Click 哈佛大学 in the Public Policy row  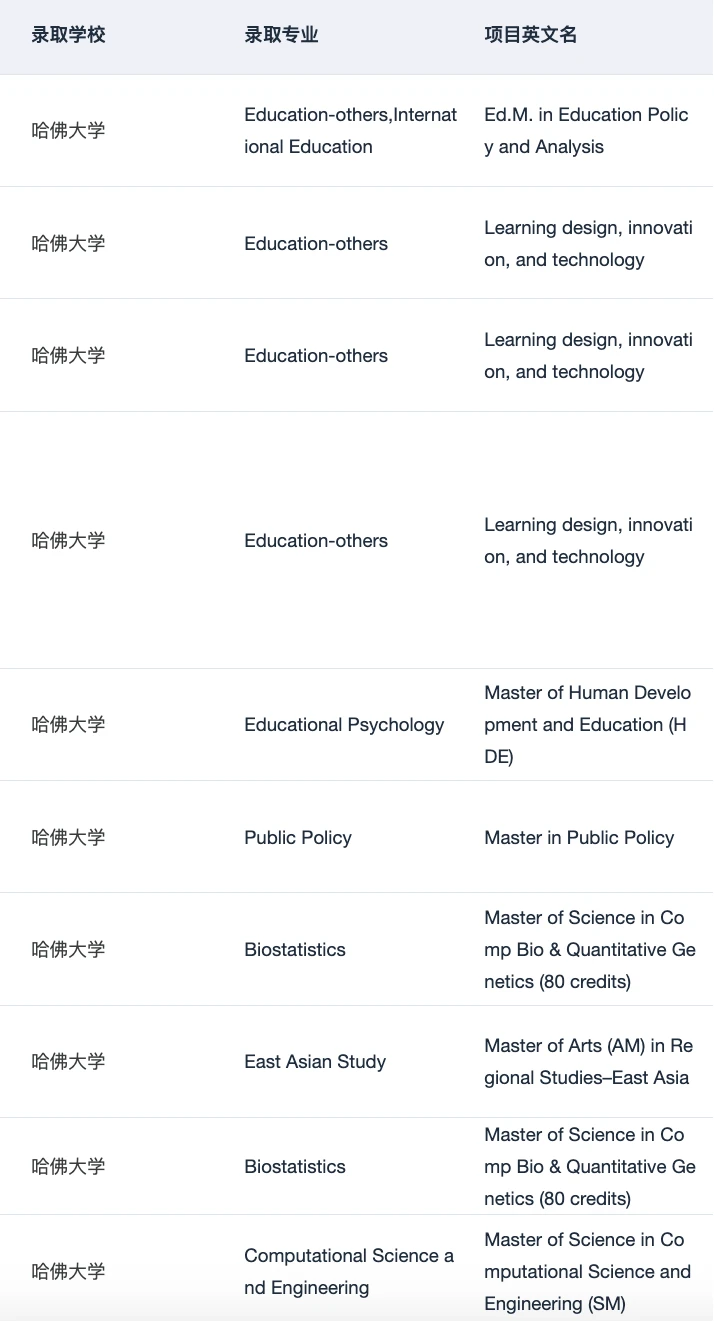pyautogui.click(x=68, y=838)
